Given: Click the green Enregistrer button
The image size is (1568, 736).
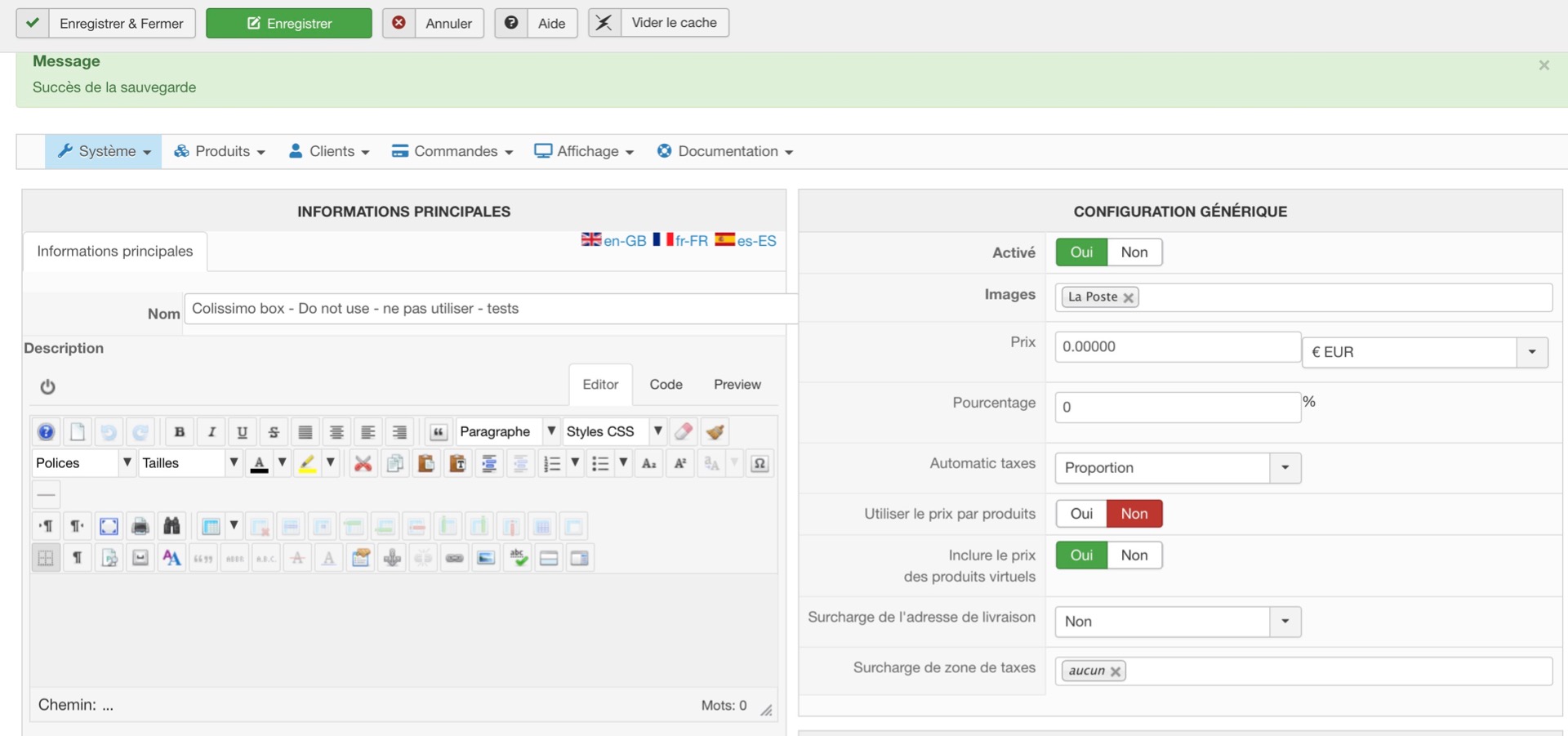Looking at the screenshot, I should click(x=289, y=24).
